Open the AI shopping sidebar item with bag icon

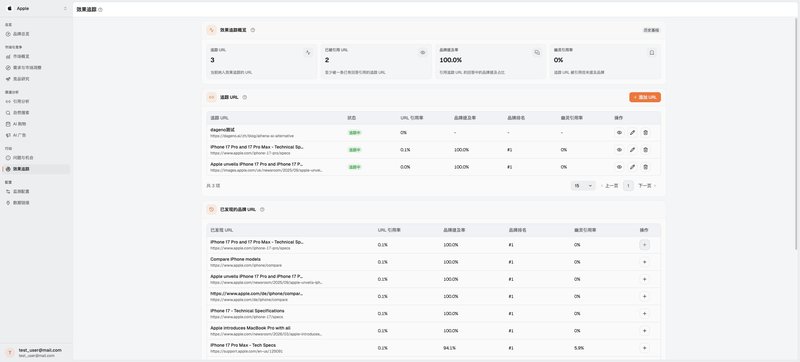click(x=36, y=124)
